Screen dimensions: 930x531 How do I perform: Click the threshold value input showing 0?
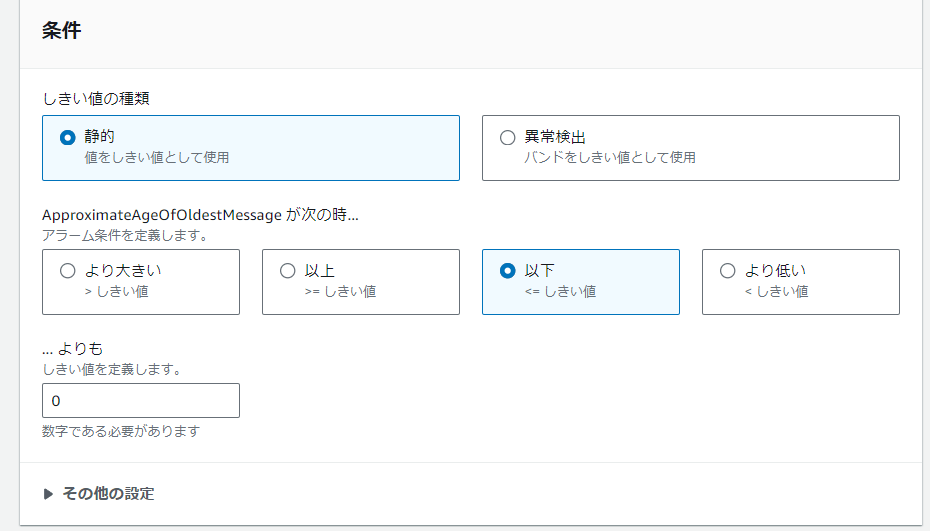141,400
